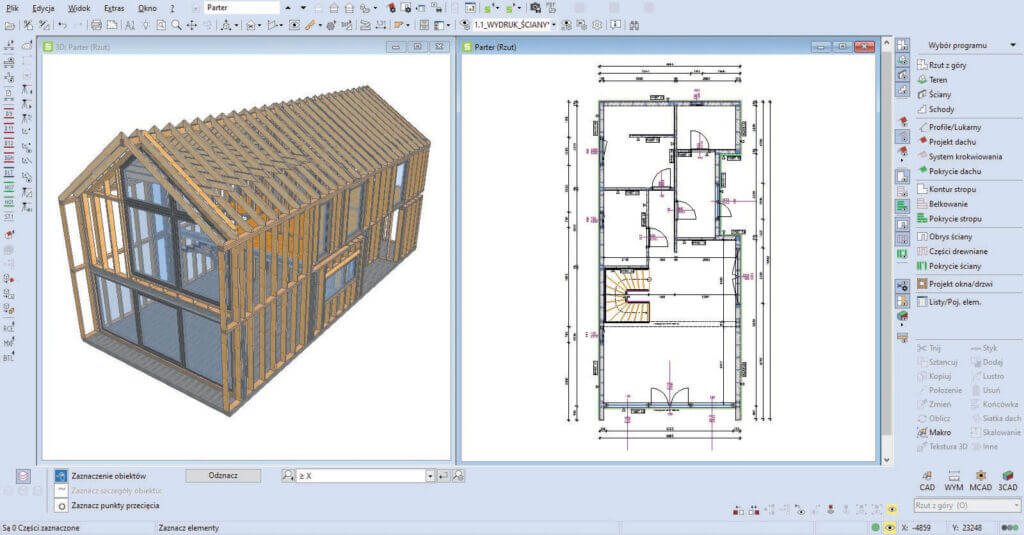Open the Edycja menu
This screenshot has width=1024, height=535.
point(43,8)
